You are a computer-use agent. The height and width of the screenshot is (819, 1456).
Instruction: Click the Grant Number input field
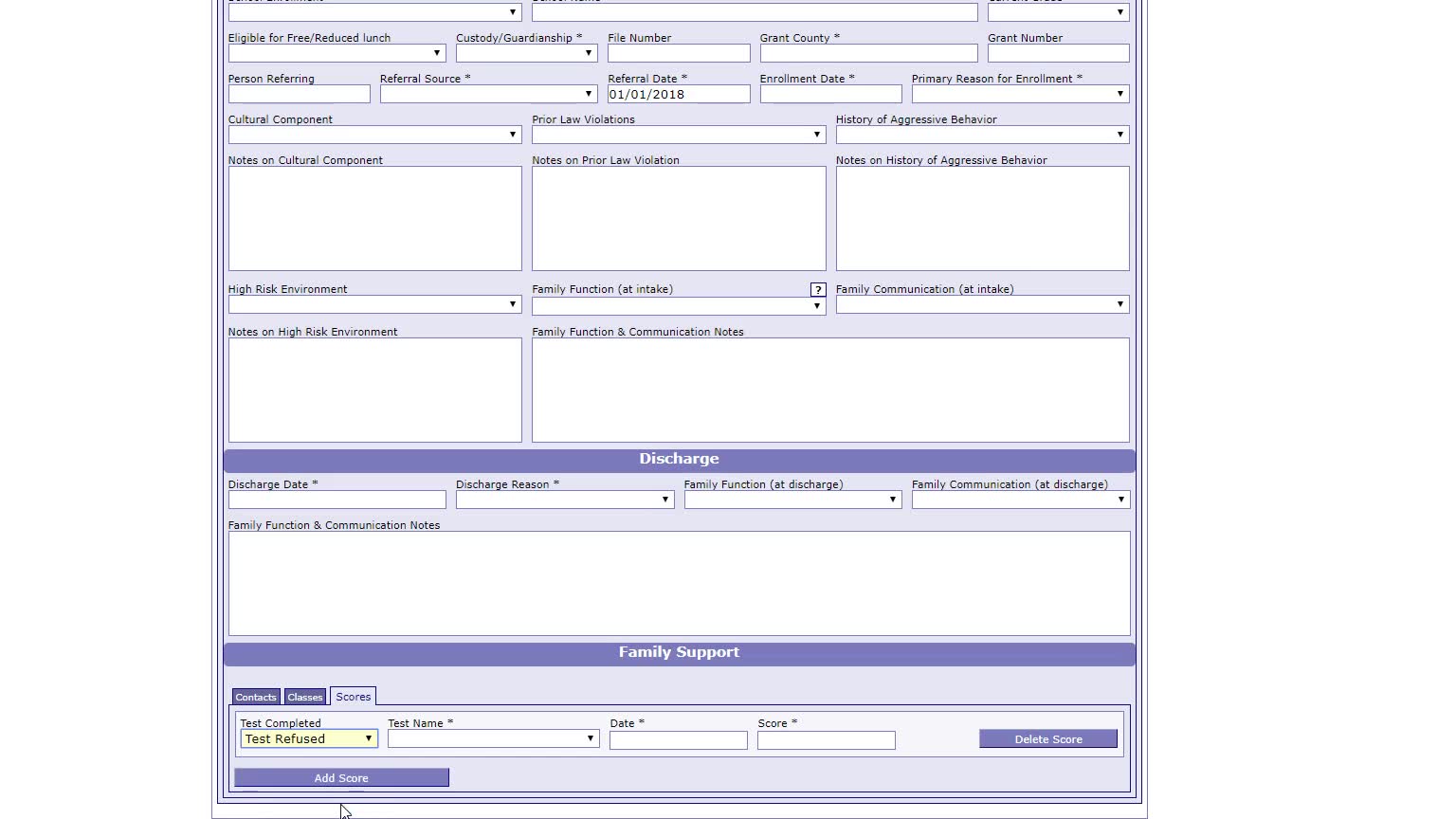pos(1058,53)
